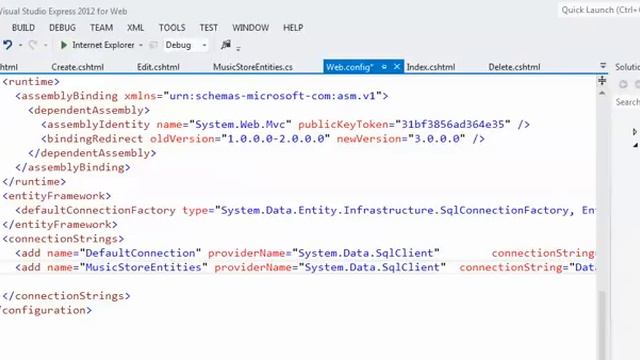
Task: Click the greyed Redo arrow icon
Action: 33,45
